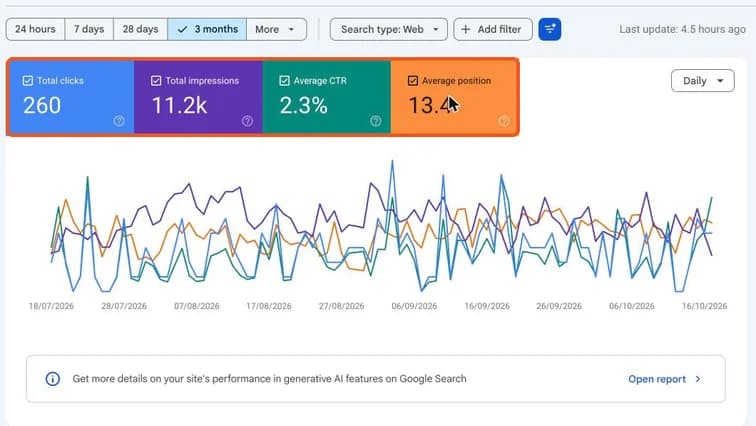Click the 28/07/2026 axis date label

(x=124, y=306)
